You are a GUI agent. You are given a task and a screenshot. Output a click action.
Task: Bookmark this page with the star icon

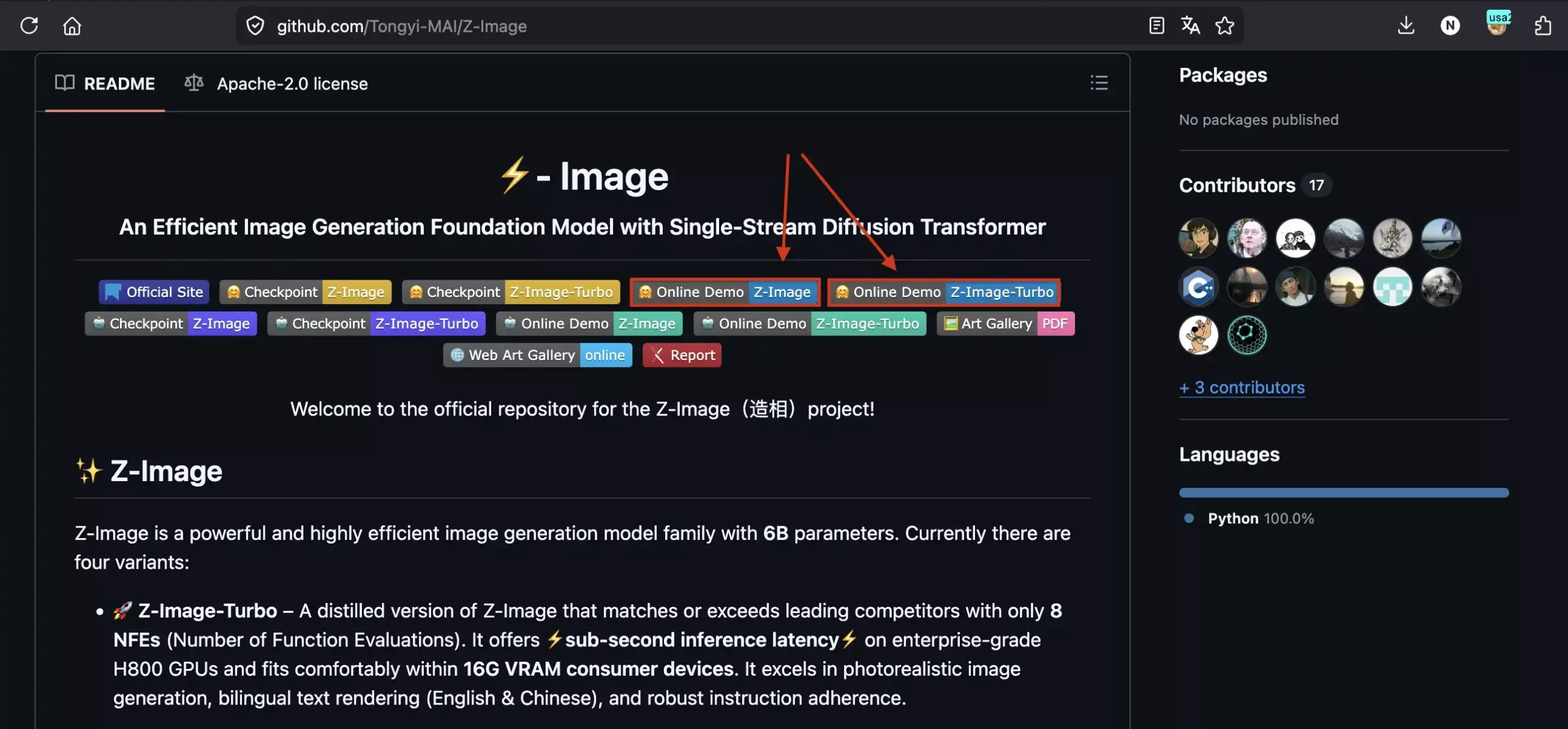(1224, 26)
